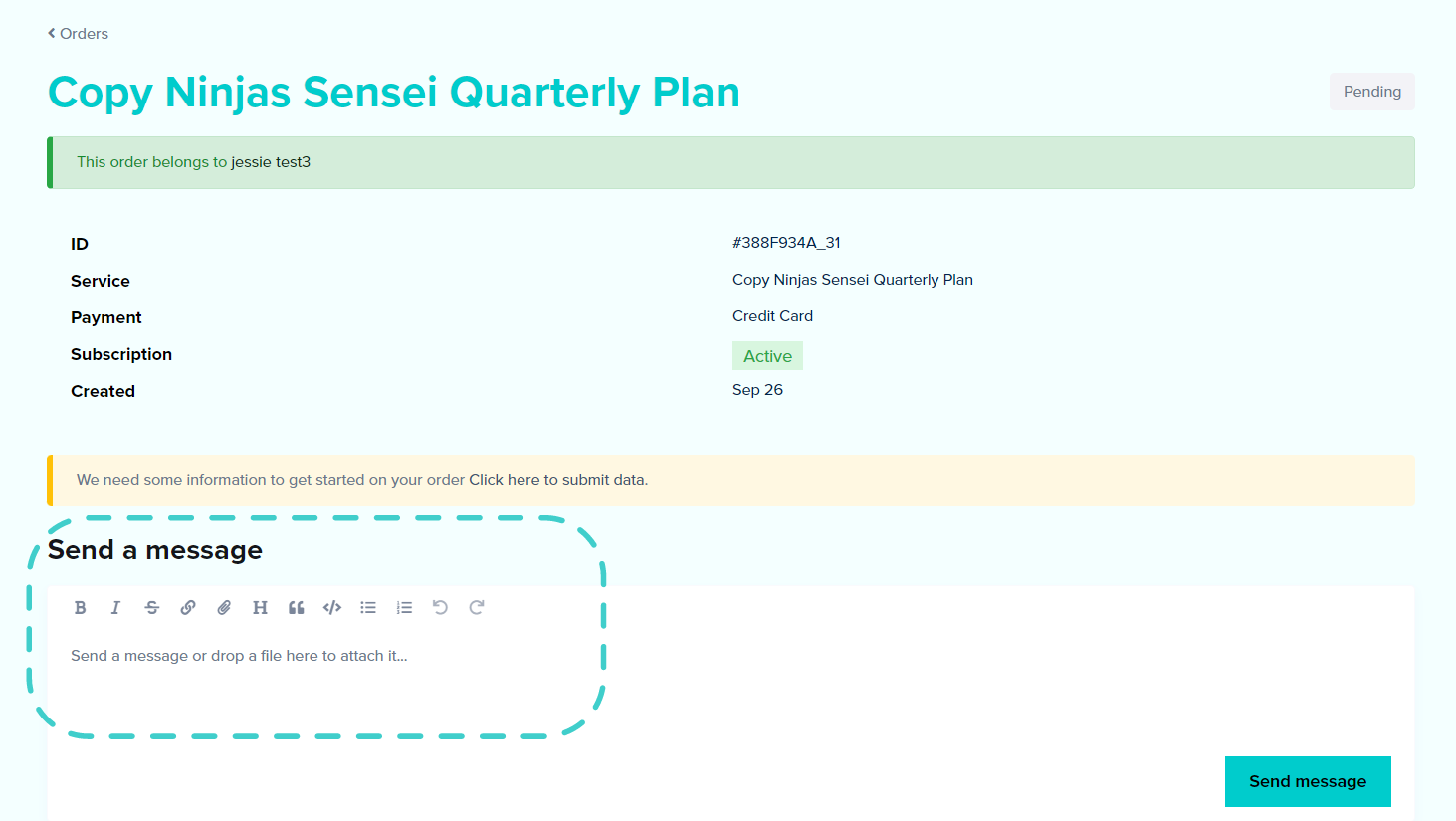The width and height of the screenshot is (1456, 821).
Task: Insert code block formatting
Action: coord(332,607)
